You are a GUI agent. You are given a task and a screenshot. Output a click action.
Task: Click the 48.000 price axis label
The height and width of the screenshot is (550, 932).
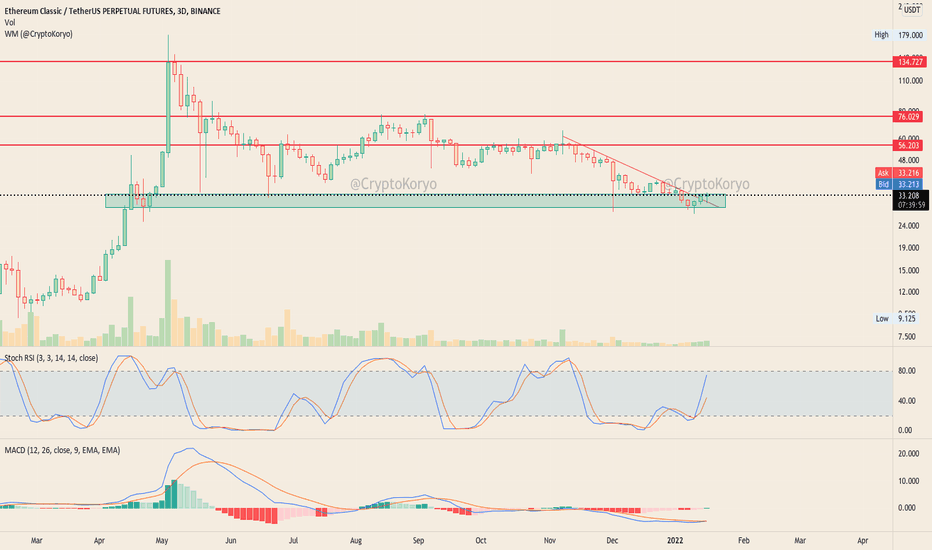[x=911, y=161]
